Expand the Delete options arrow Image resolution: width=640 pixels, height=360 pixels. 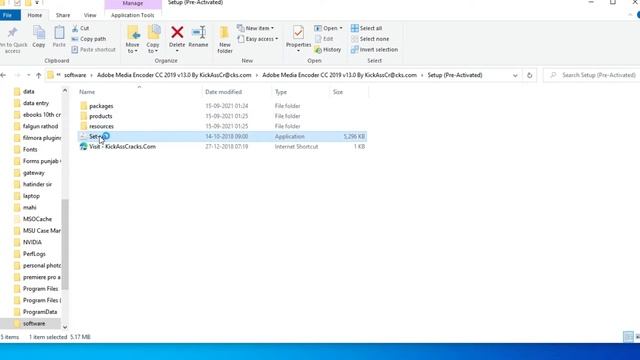177,51
